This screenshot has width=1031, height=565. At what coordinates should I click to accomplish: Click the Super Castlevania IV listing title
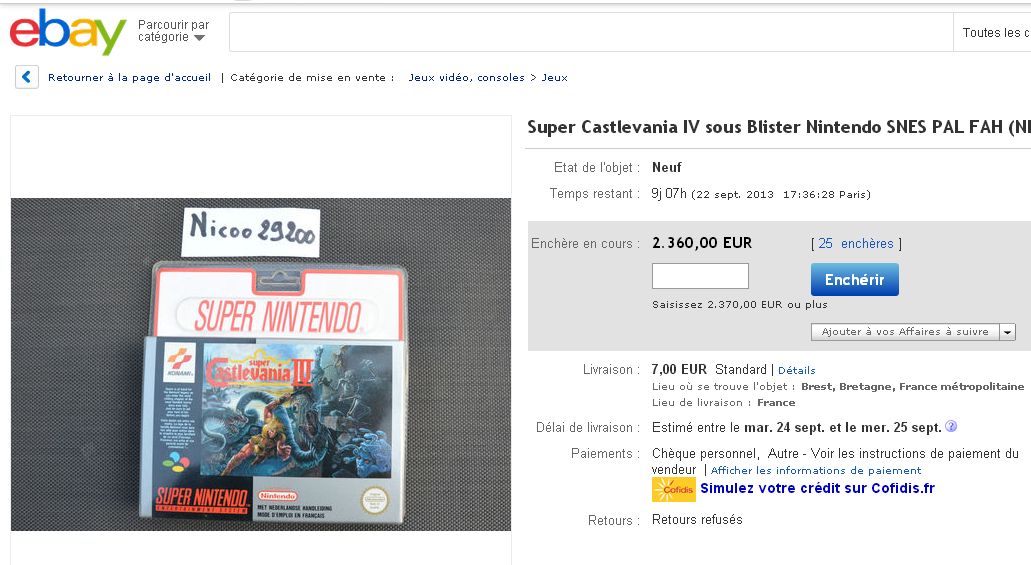(779, 126)
